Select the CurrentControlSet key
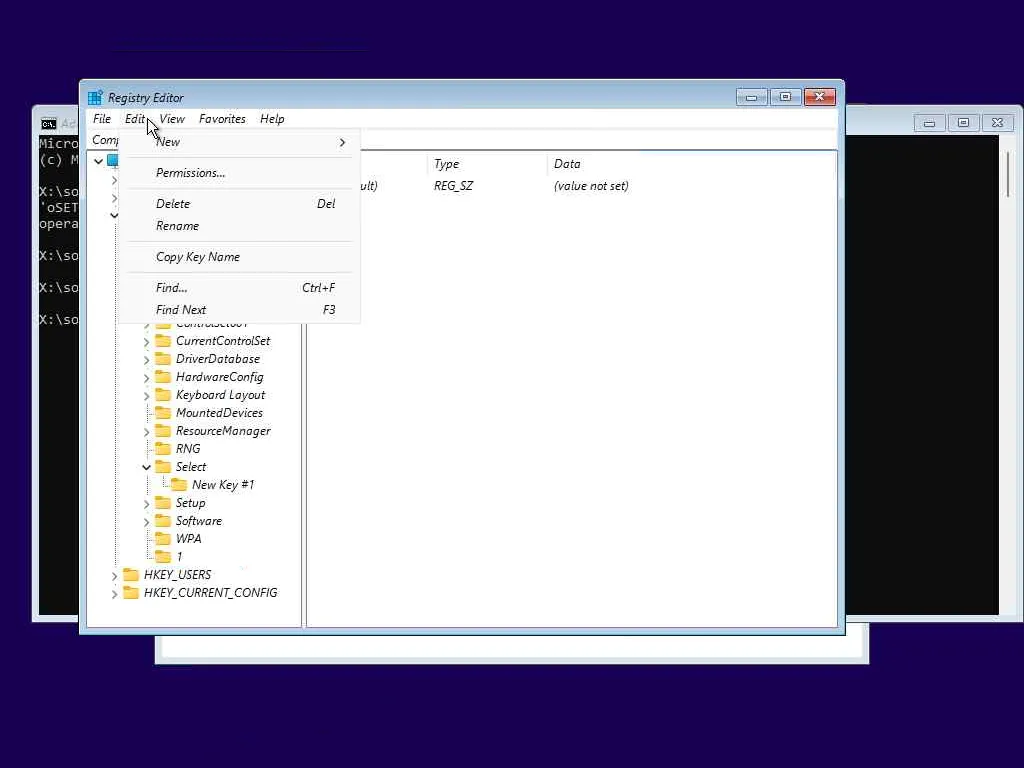Viewport: 1024px width, 768px height. 223,341
